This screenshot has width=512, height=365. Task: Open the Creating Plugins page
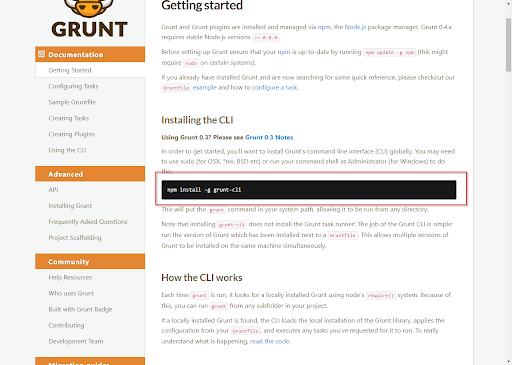tap(72, 134)
